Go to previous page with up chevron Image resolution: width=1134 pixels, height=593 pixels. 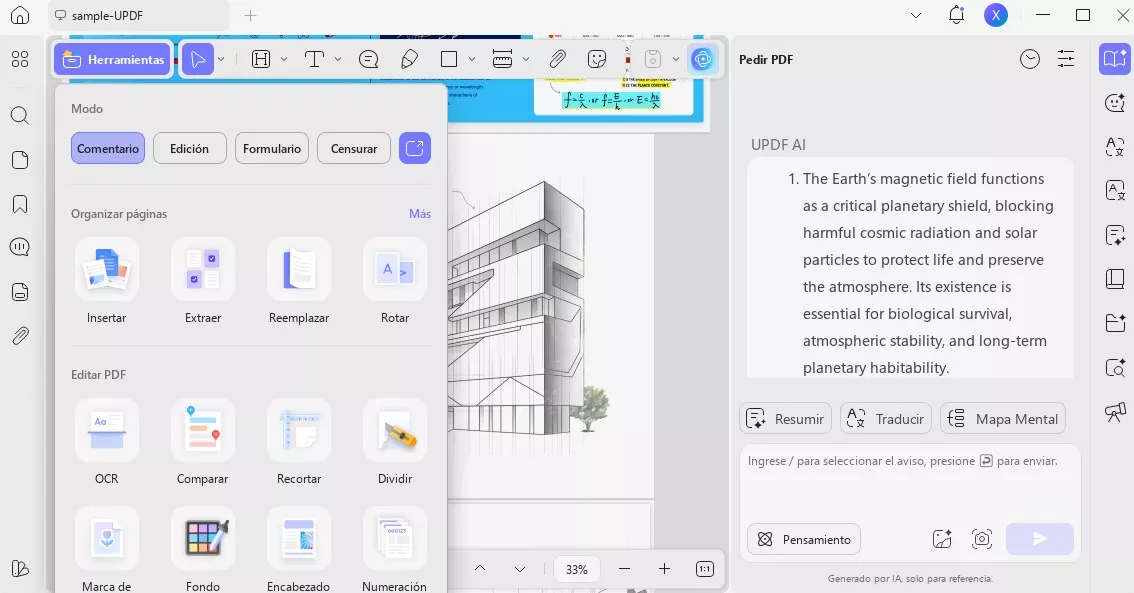click(479, 569)
